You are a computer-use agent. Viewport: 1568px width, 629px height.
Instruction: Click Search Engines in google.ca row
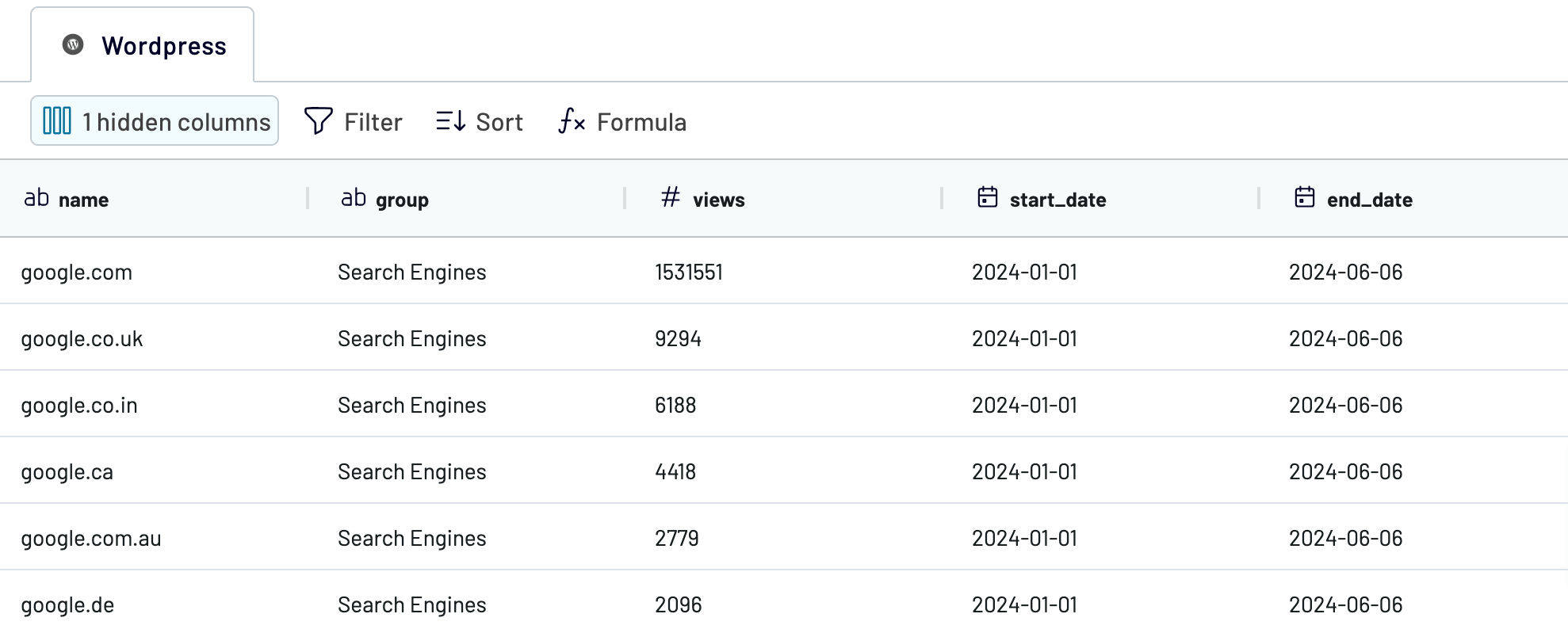[412, 472]
